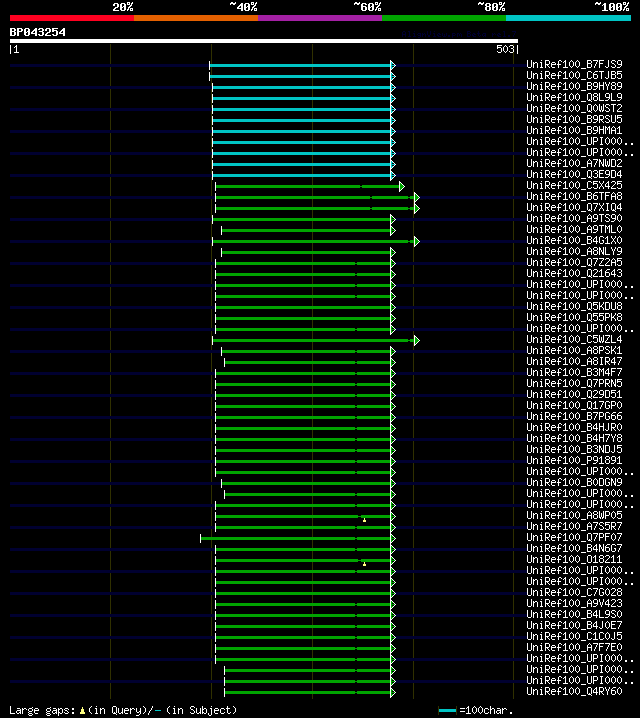Select the UniRef100_Q4RY60 label
The image size is (640, 718).
tap(574, 691)
